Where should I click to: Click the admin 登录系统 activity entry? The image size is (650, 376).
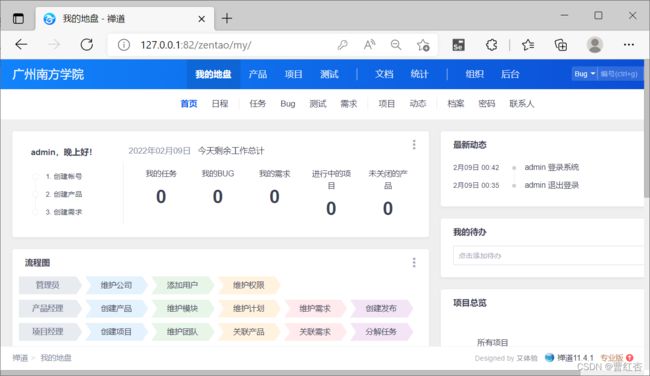point(551,167)
